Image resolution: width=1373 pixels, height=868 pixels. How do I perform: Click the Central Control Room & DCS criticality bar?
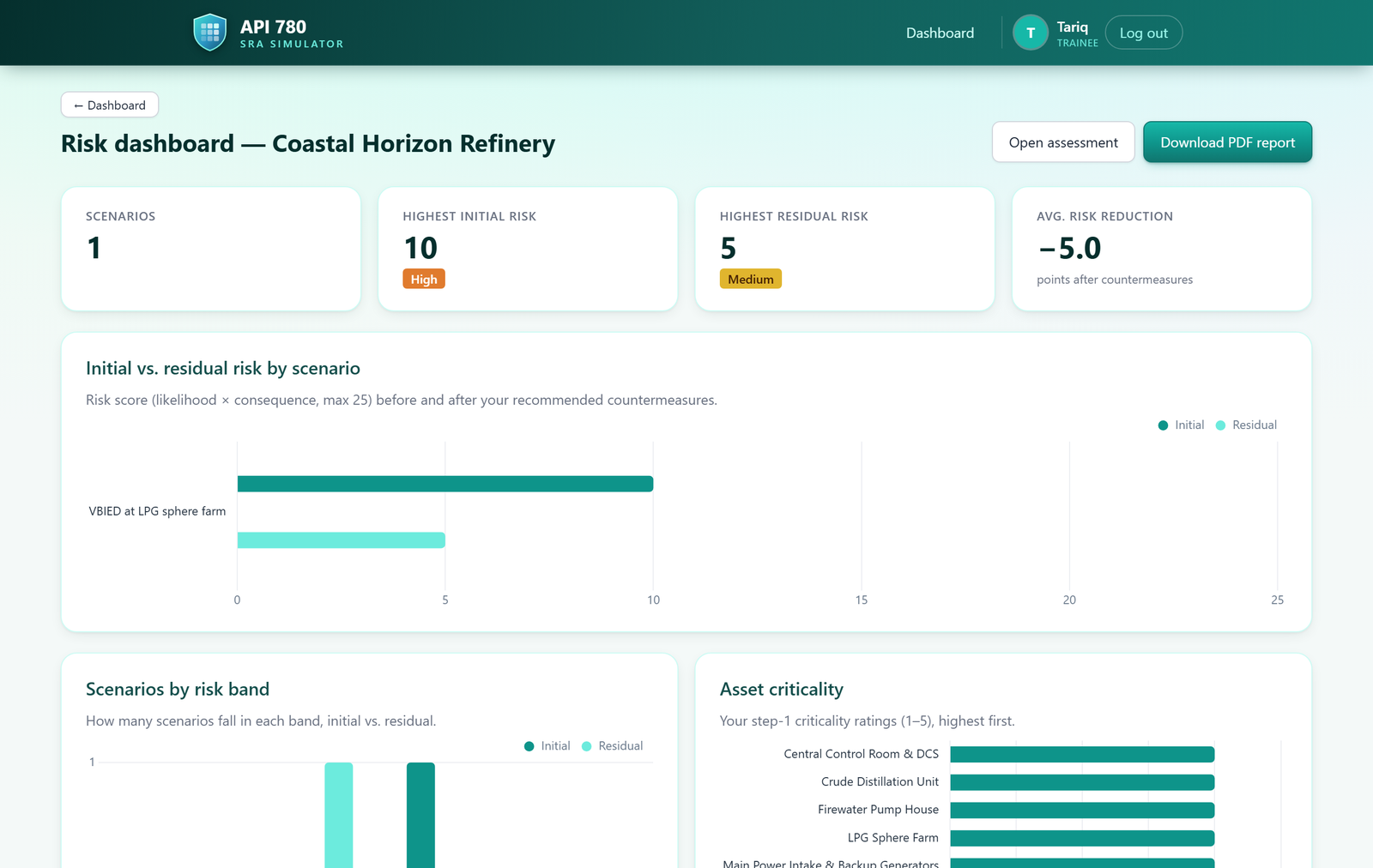[x=1082, y=754]
